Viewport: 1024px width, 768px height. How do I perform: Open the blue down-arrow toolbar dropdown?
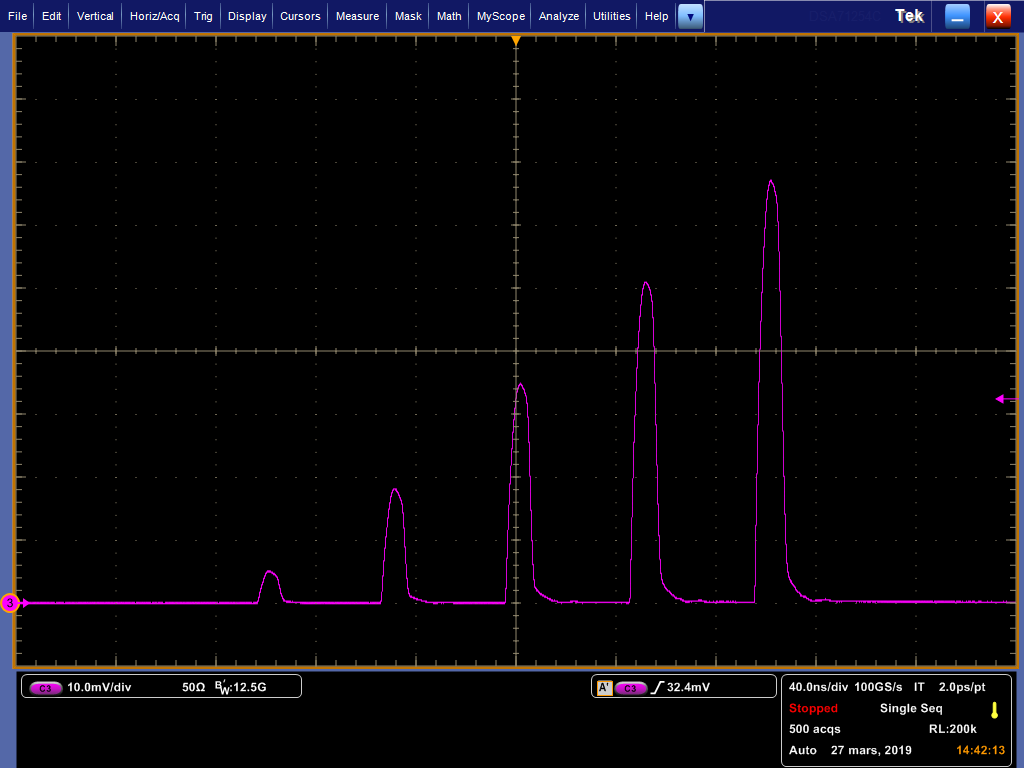(x=690, y=16)
